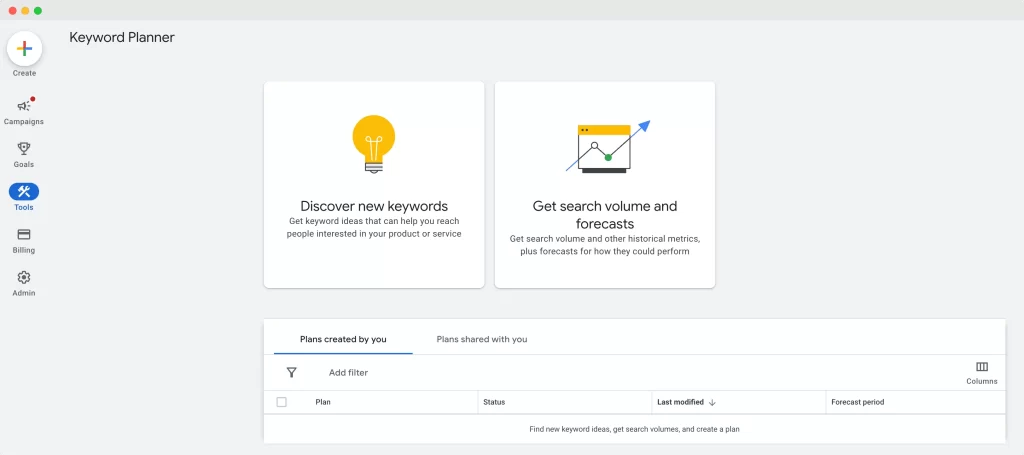1024x455 pixels.
Task: Click the Add filter field
Action: coord(348,373)
